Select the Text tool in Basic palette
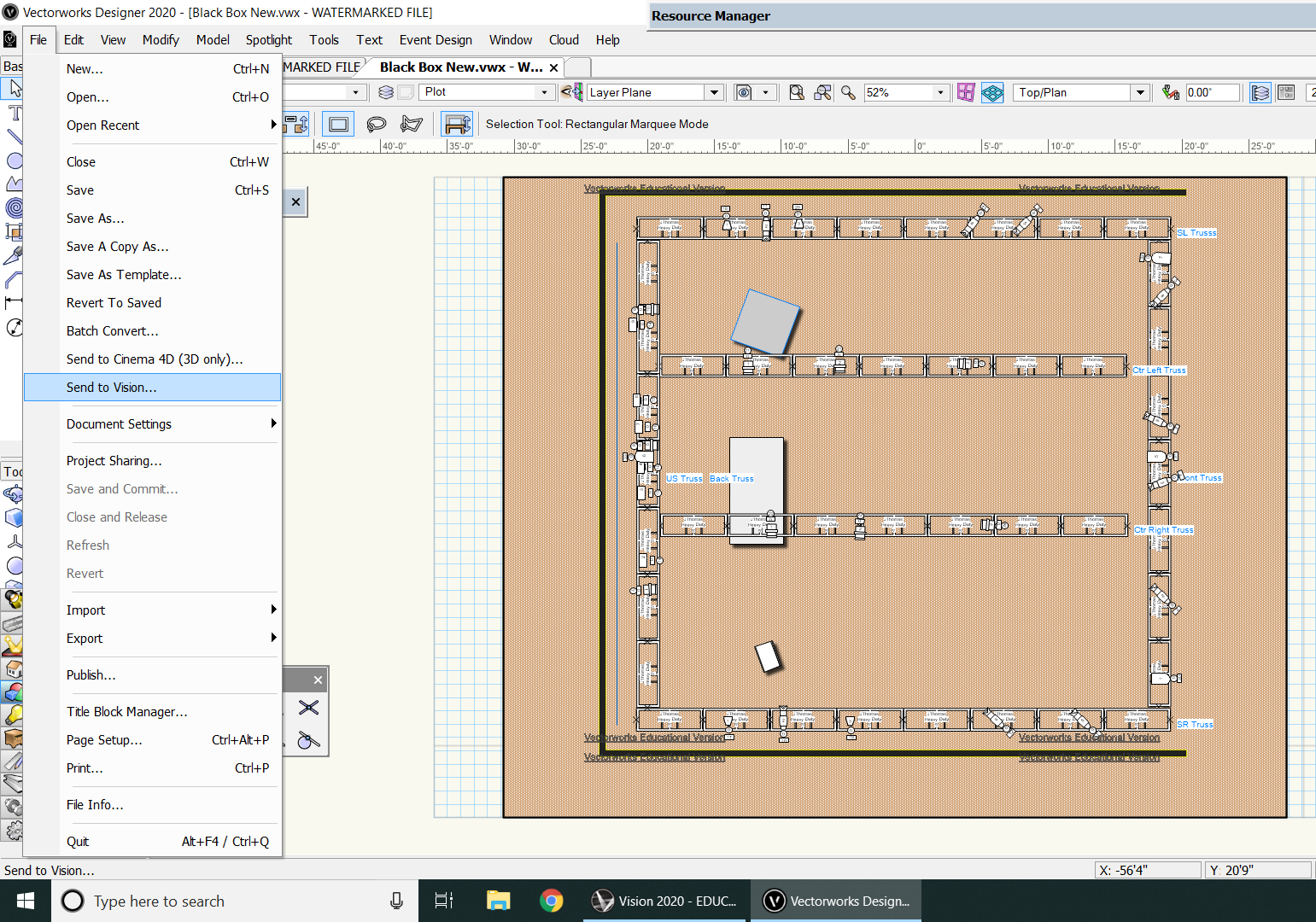This screenshot has width=1316, height=922. pyautogui.click(x=15, y=114)
